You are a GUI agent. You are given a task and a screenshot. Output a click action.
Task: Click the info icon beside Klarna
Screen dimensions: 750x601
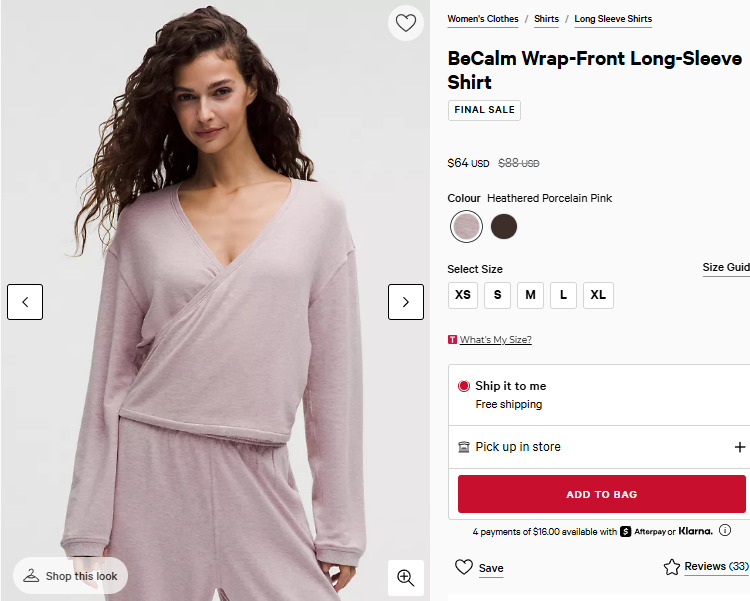(725, 531)
